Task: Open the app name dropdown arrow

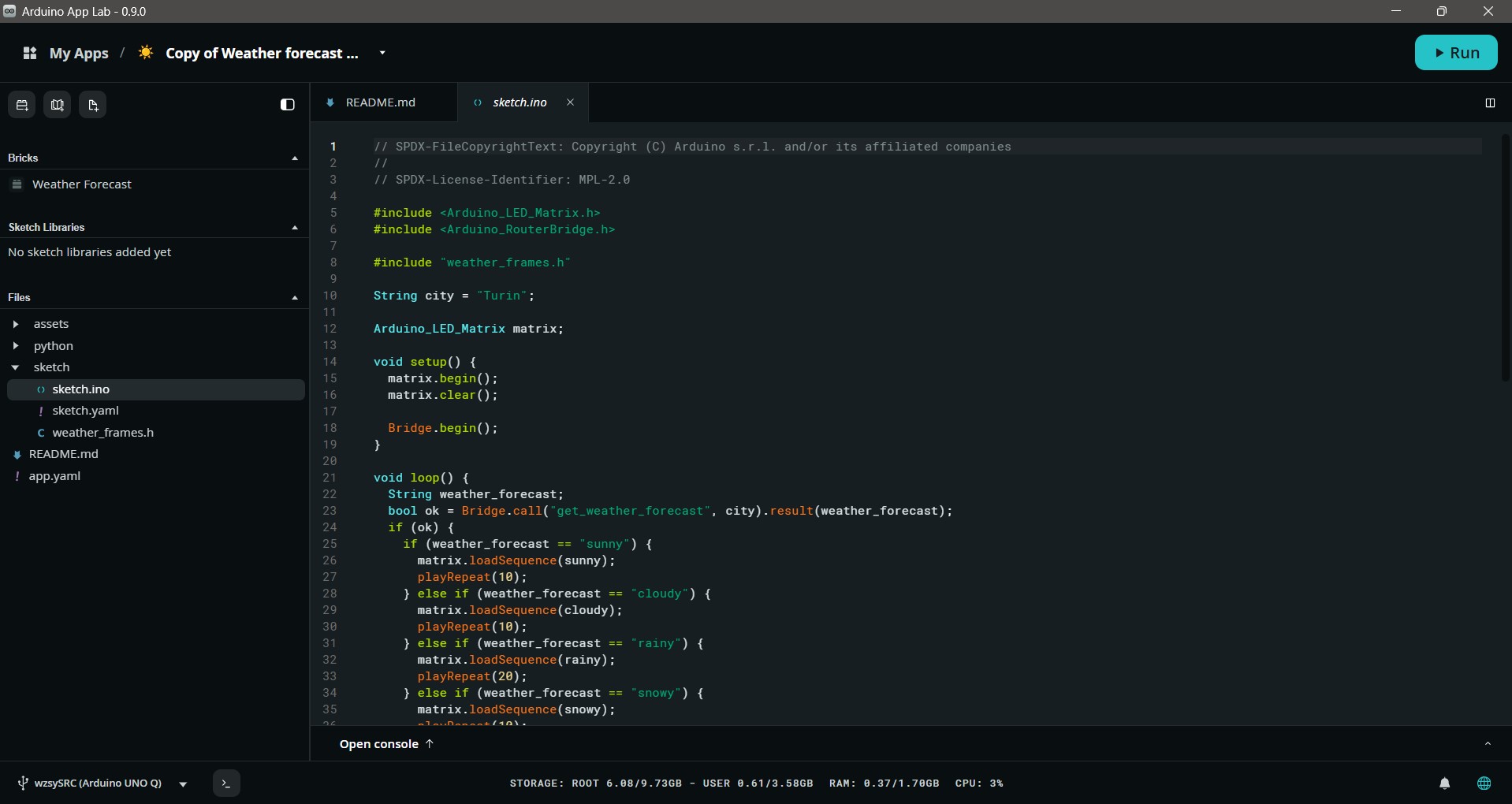Action: click(382, 53)
